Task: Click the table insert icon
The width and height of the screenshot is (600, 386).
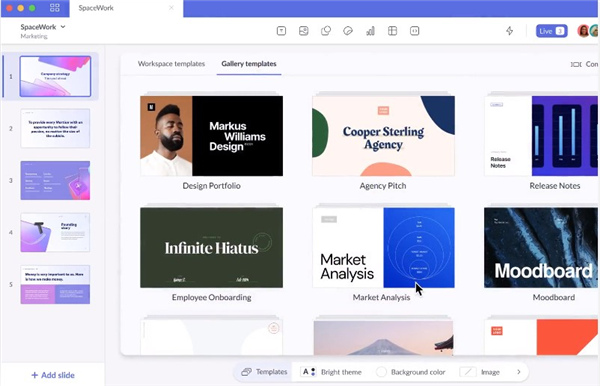Action: (x=392, y=31)
